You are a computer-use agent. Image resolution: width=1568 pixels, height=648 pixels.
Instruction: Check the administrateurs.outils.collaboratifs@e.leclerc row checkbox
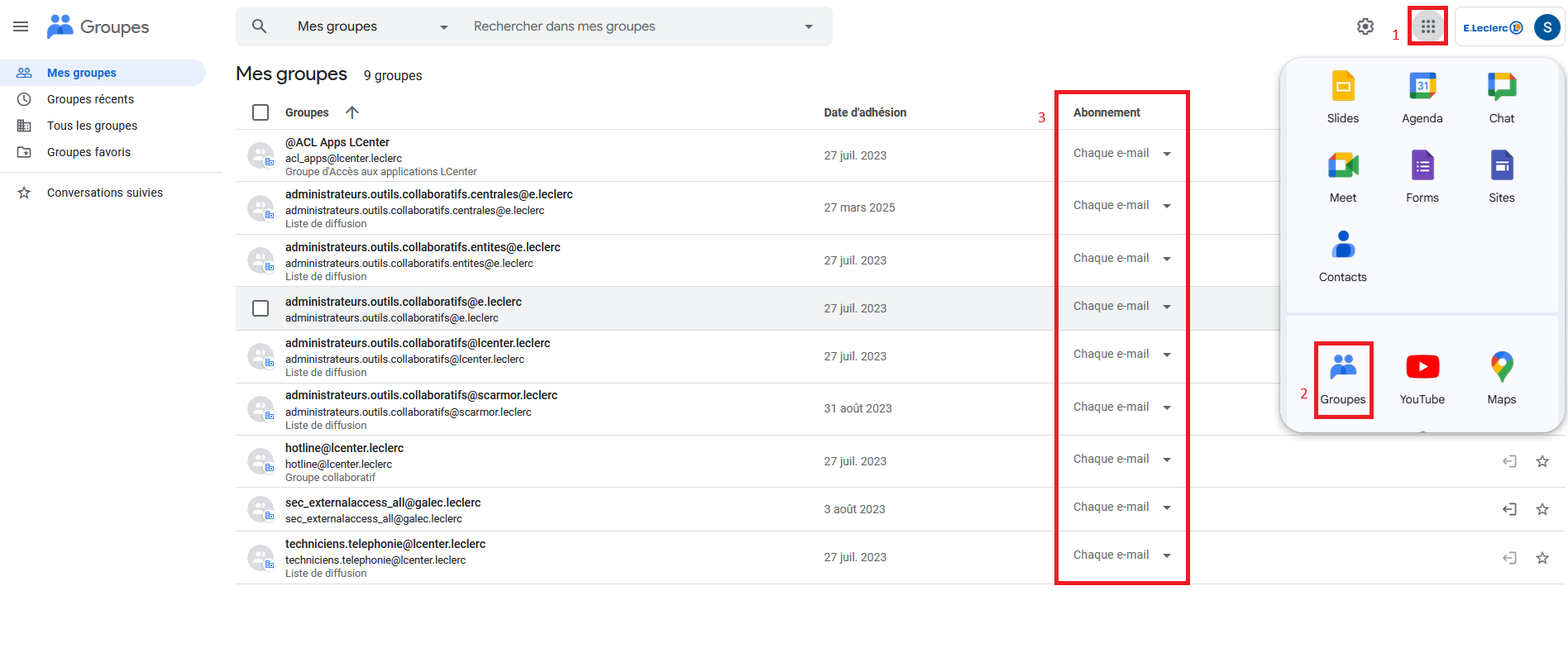[x=261, y=308]
